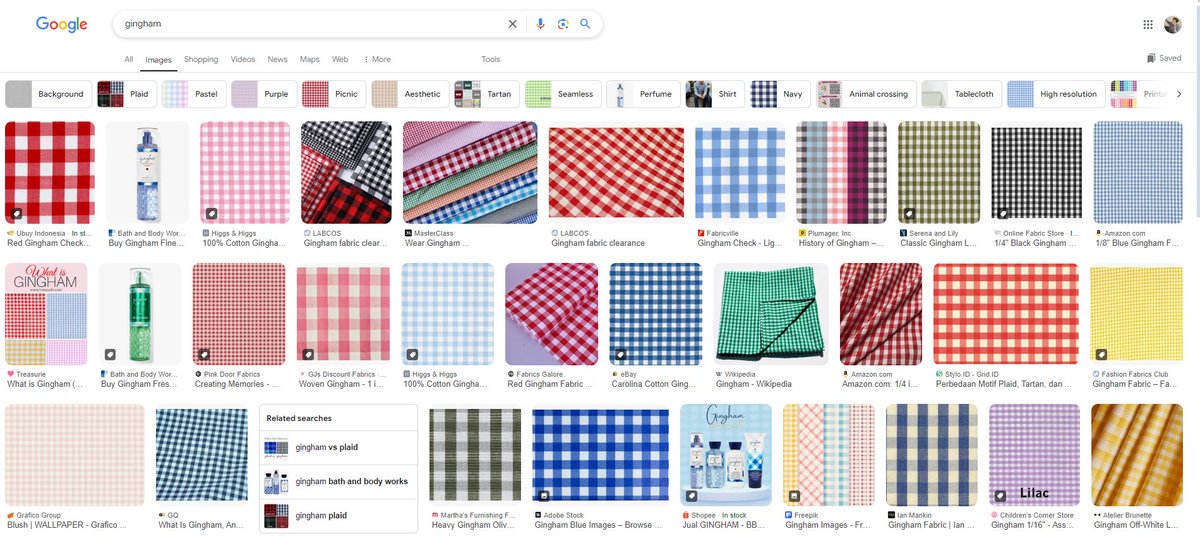
Task: Open Amazon 1/8" Blue Gingham image
Action: 1138,172
